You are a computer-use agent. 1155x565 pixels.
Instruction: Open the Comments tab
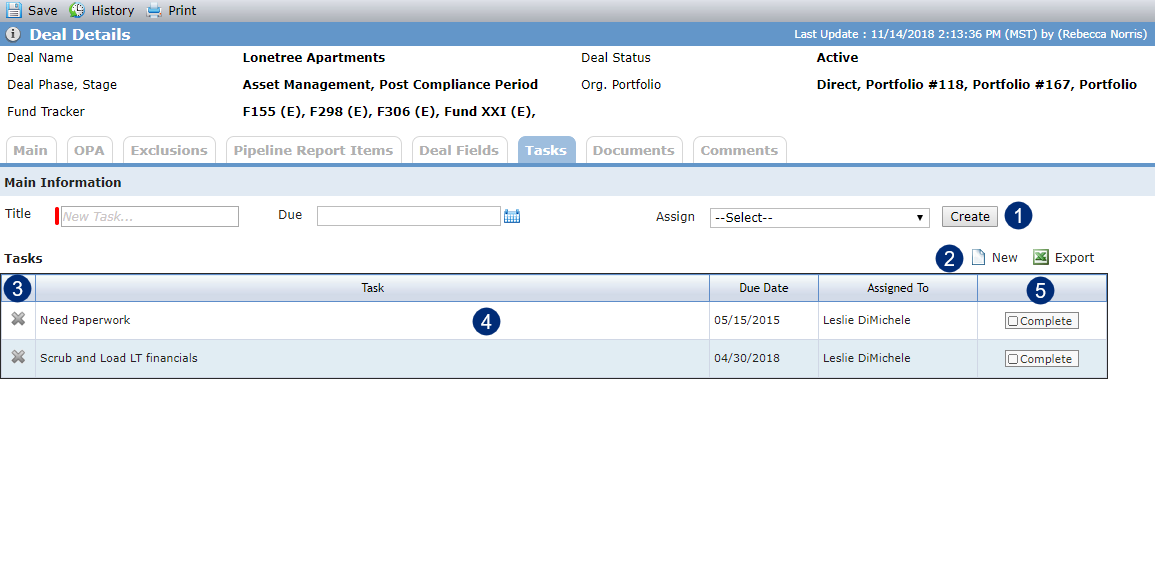point(740,150)
